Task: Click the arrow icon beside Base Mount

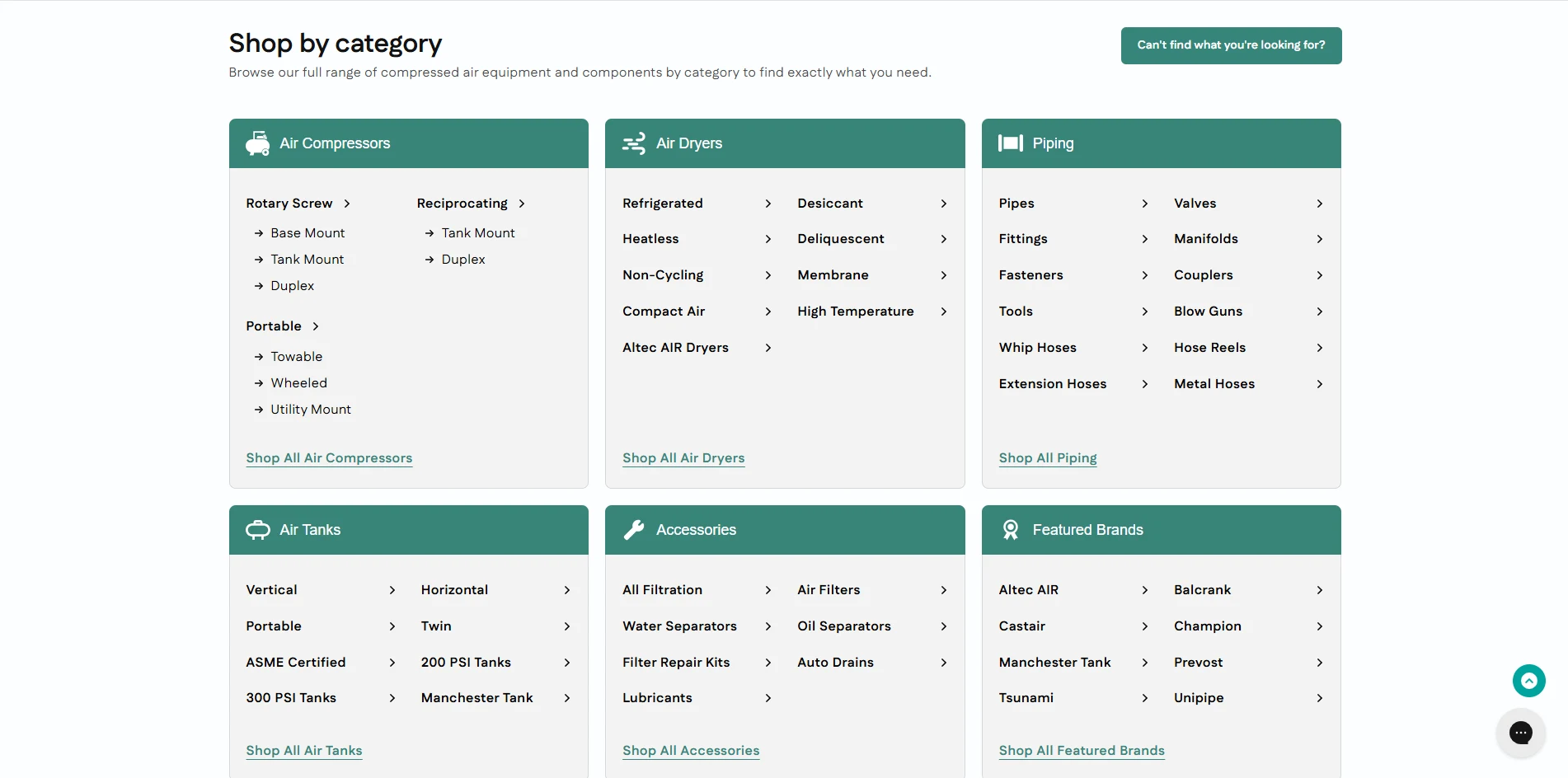Action: point(259,233)
